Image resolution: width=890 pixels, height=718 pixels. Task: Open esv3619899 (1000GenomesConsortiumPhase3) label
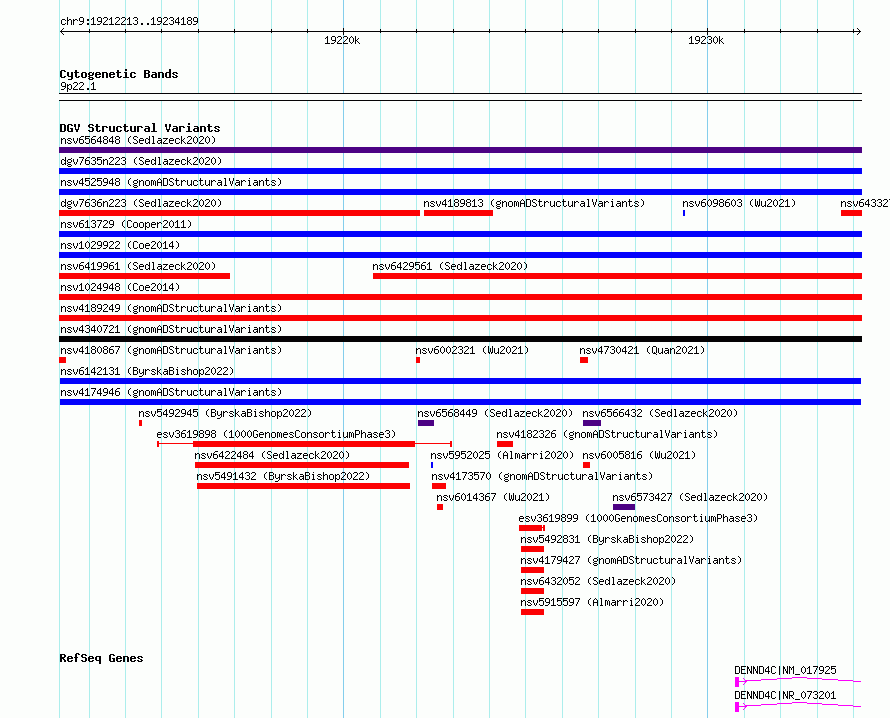click(x=639, y=518)
